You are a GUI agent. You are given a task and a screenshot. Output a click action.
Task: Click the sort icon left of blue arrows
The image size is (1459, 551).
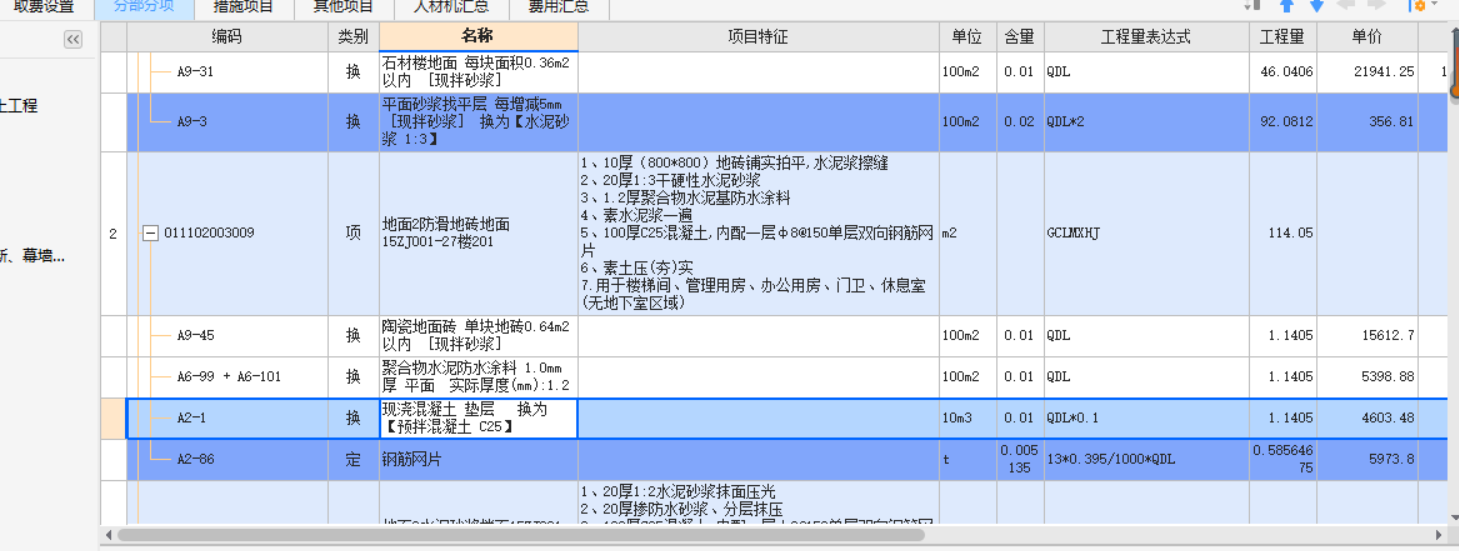[x=1254, y=6]
